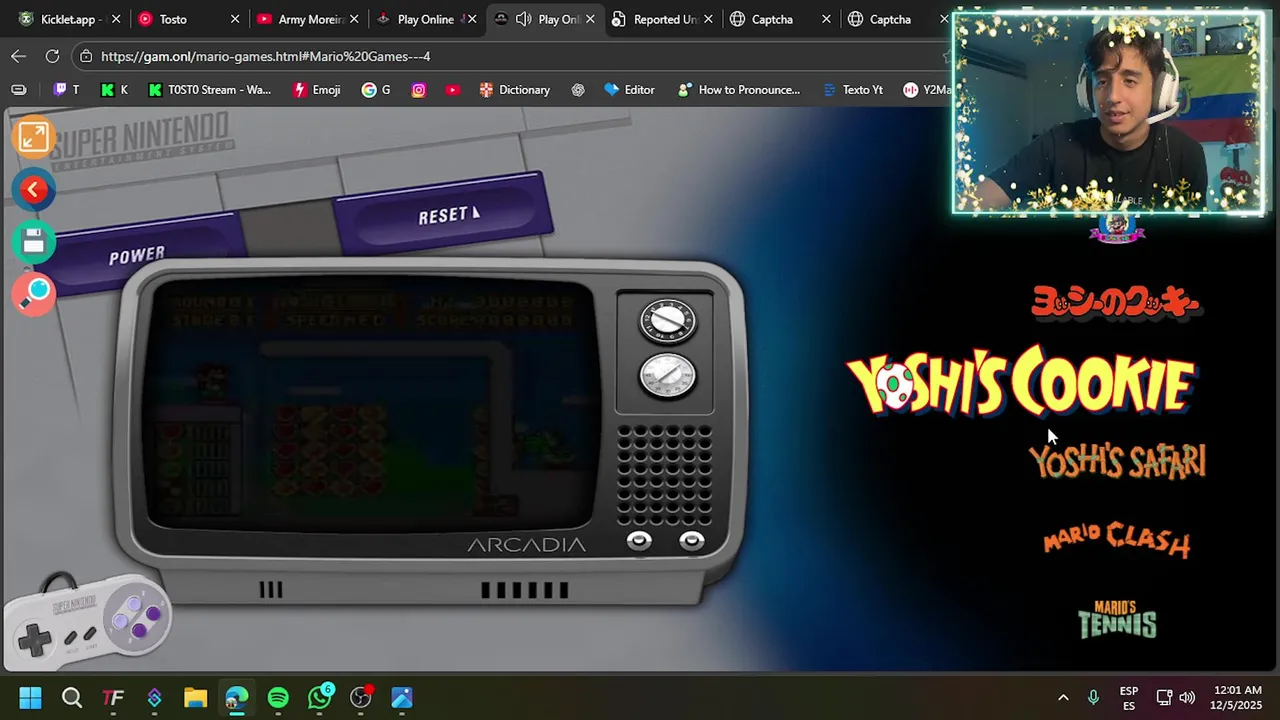Open Windows taskbar search
The image size is (1280, 720).
pyautogui.click(x=72, y=698)
